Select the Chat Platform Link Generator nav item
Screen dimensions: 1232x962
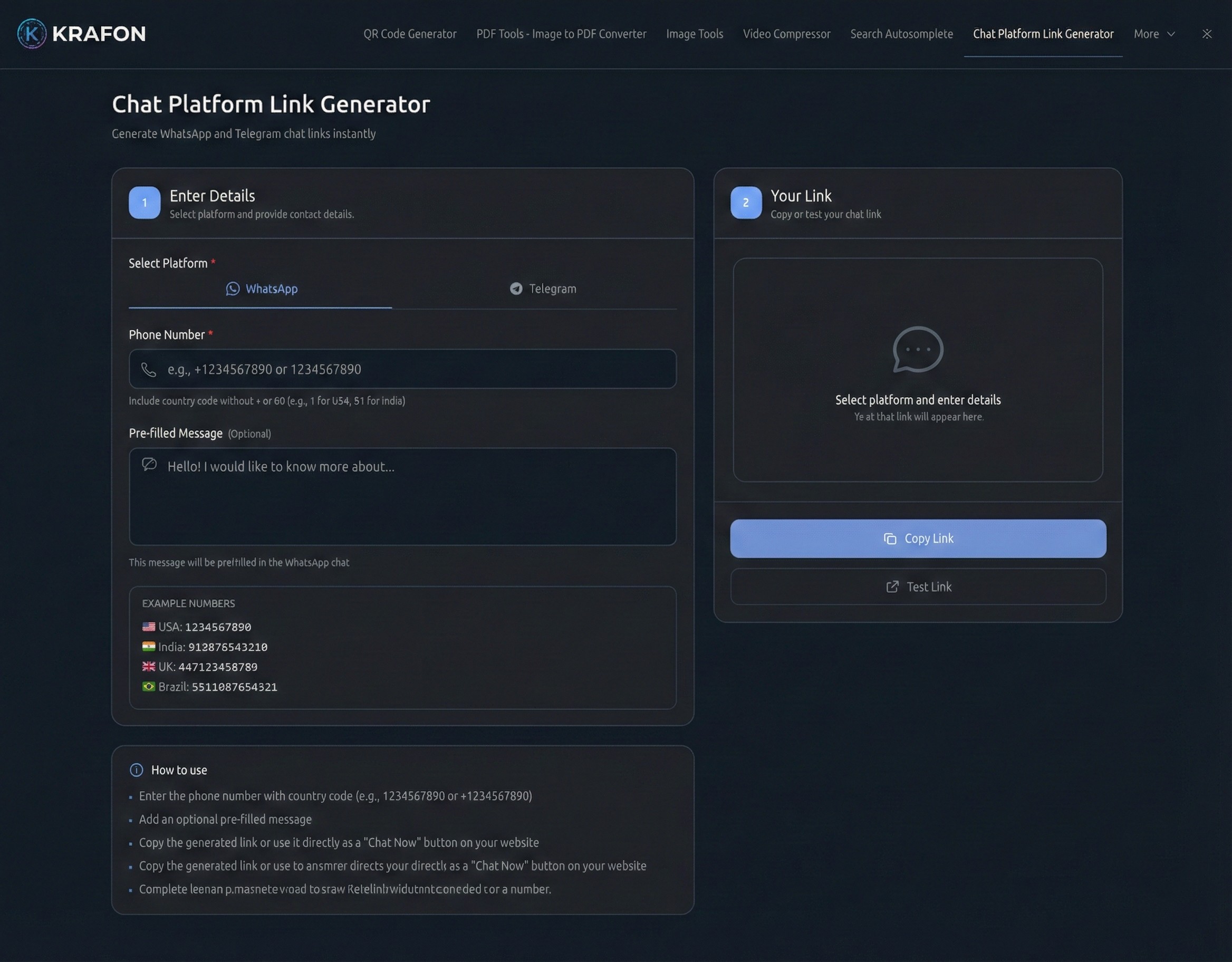coord(1043,34)
